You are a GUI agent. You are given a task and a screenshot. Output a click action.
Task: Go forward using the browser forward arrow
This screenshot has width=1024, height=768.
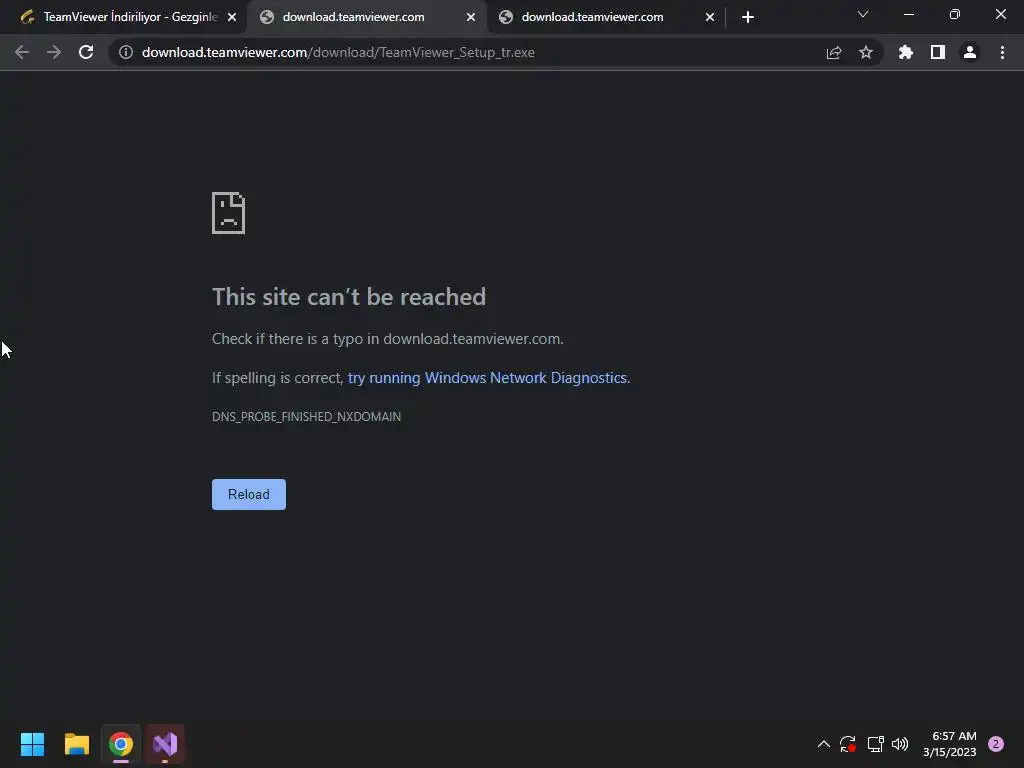click(54, 52)
